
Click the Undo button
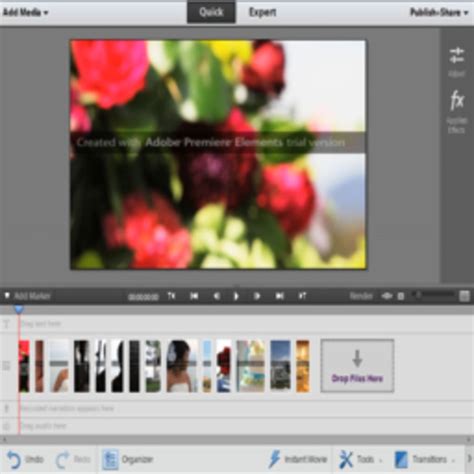25,459
